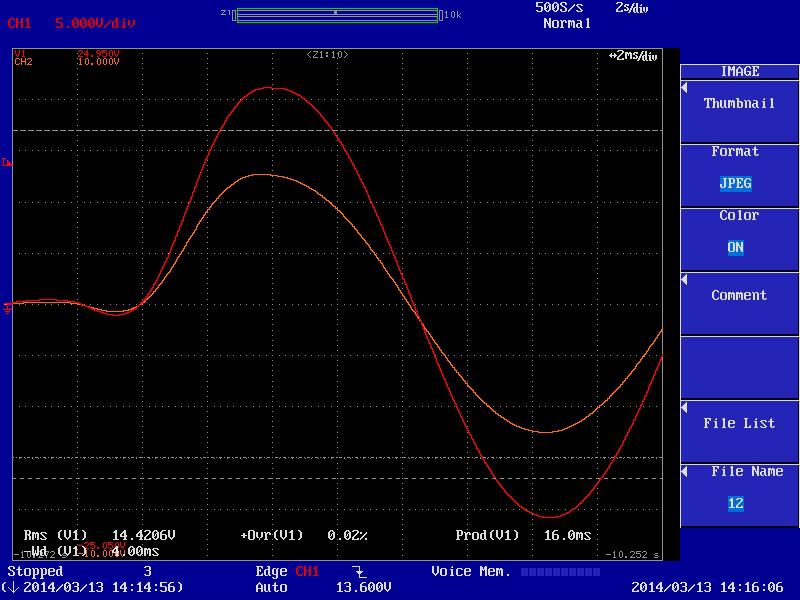Click the CH1 5.000V/div scale label

click(x=72, y=22)
